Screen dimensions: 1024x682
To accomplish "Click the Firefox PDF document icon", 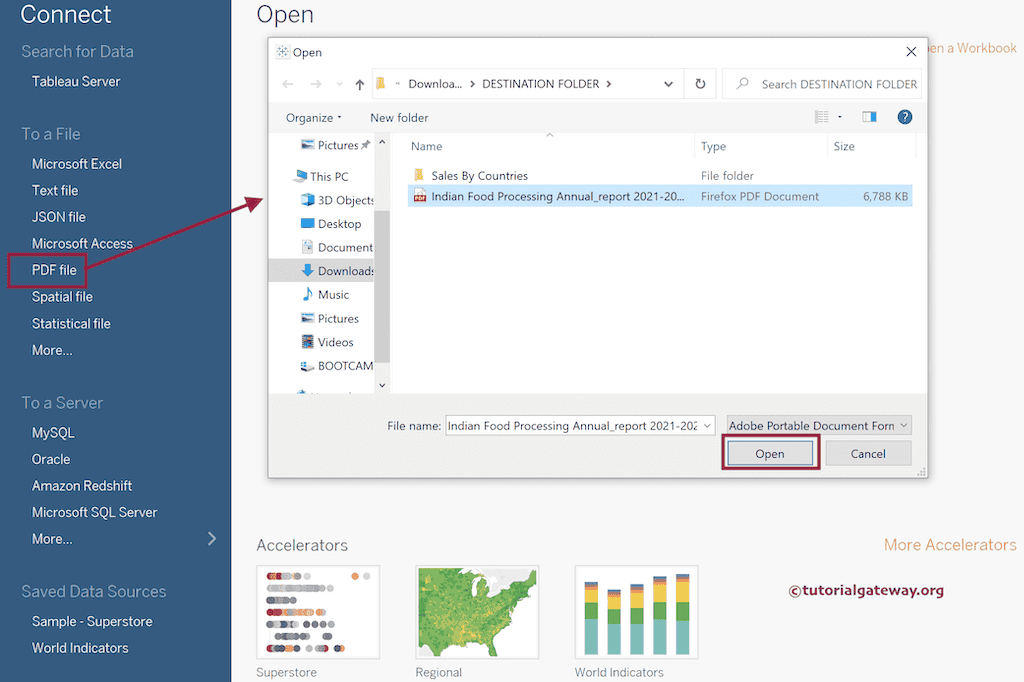I will [x=418, y=196].
